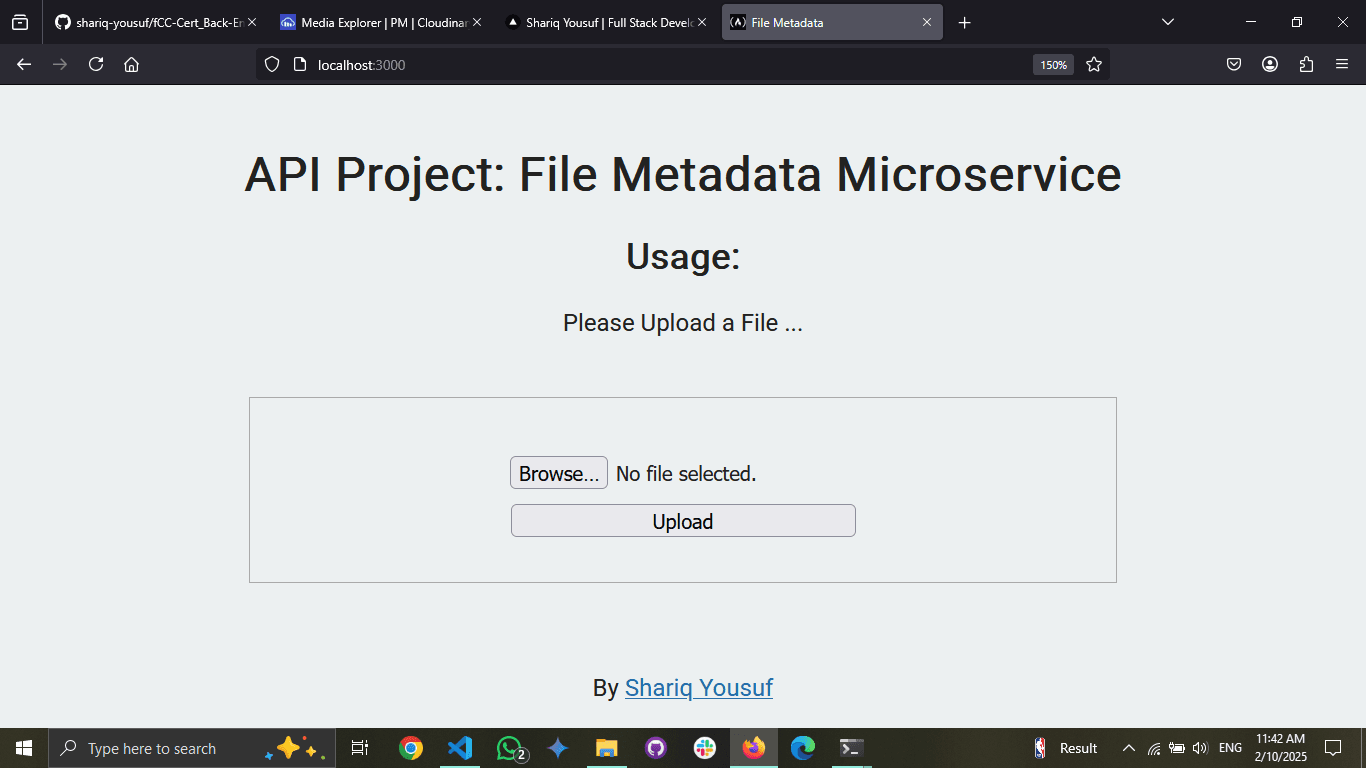Navigate back with the back arrow
Viewport: 1366px width, 768px height.
point(23,64)
